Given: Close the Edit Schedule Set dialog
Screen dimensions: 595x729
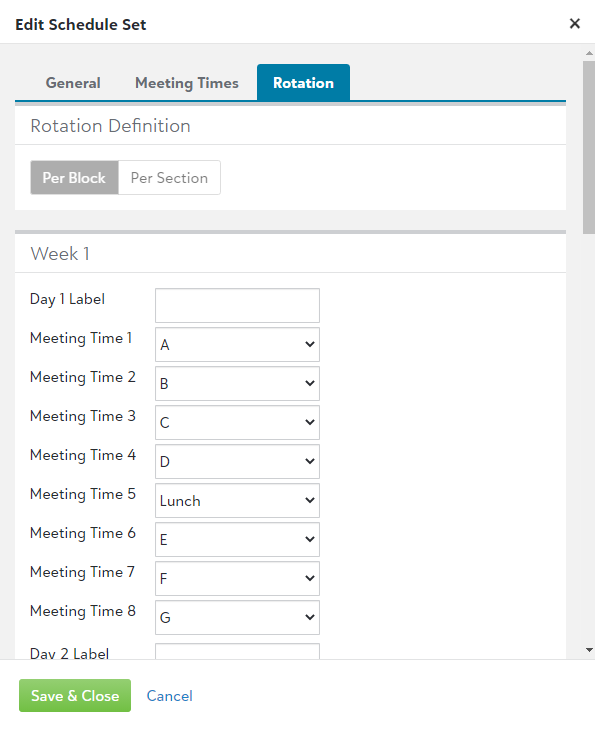Looking at the screenshot, I should pos(575,24).
